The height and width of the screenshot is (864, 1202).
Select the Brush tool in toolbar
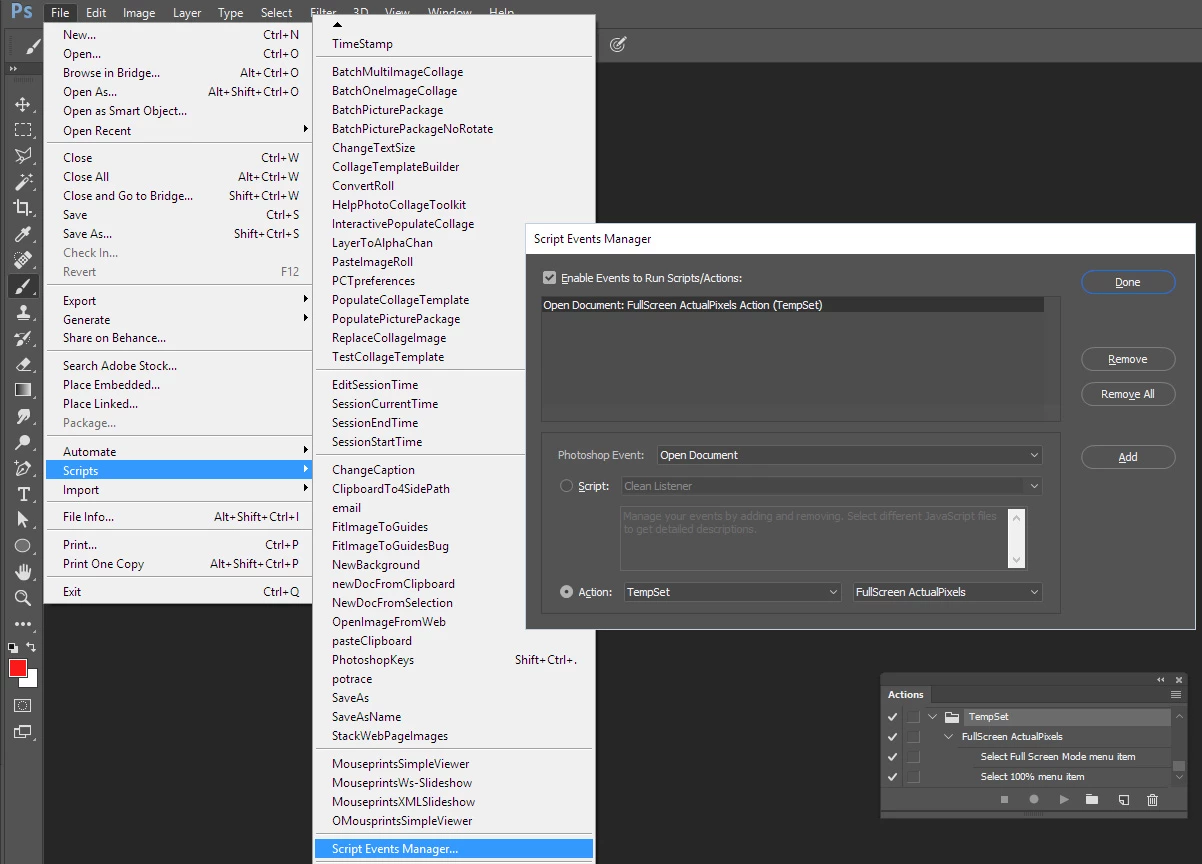[x=22, y=286]
